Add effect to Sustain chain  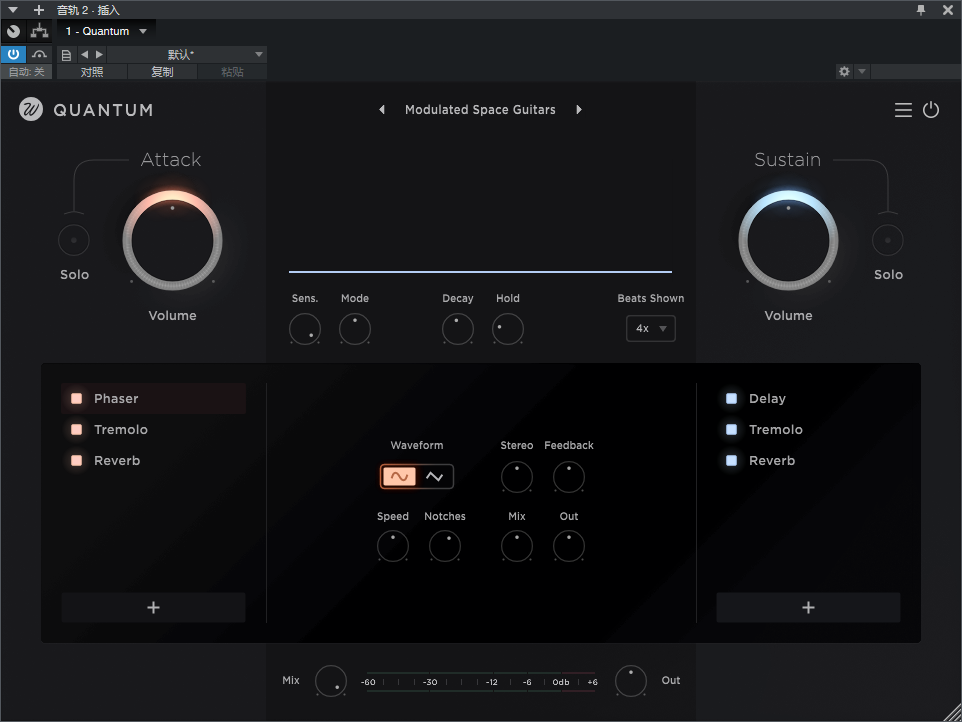(x=808, y=607)
